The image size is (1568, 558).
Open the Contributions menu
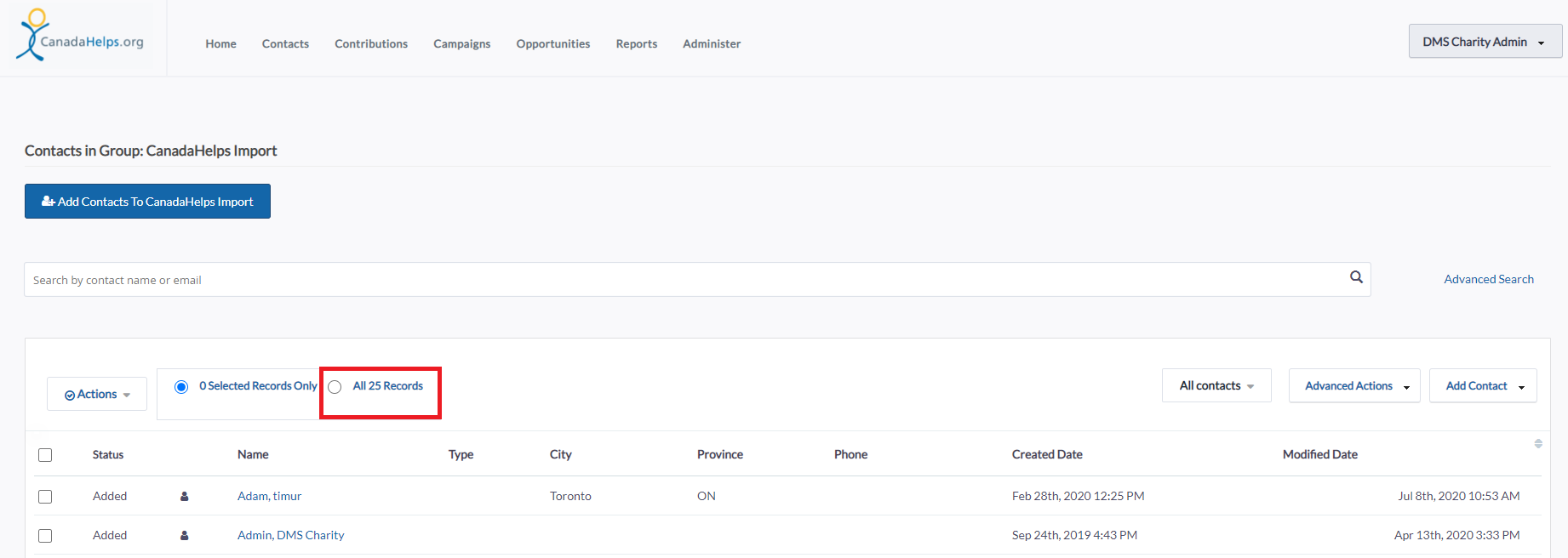pos(371,43)
